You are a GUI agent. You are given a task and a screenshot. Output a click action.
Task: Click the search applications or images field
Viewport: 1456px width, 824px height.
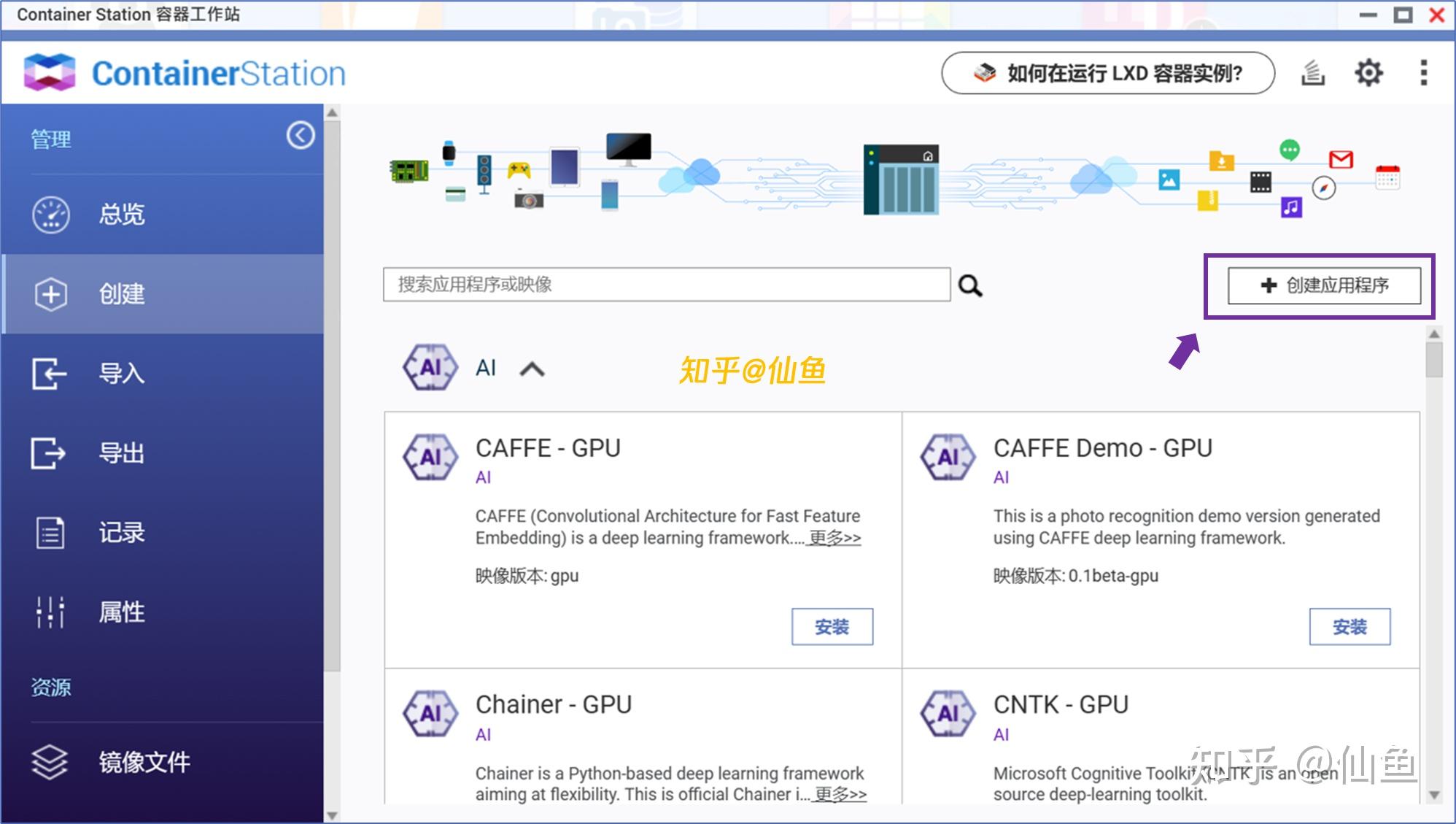665,285
